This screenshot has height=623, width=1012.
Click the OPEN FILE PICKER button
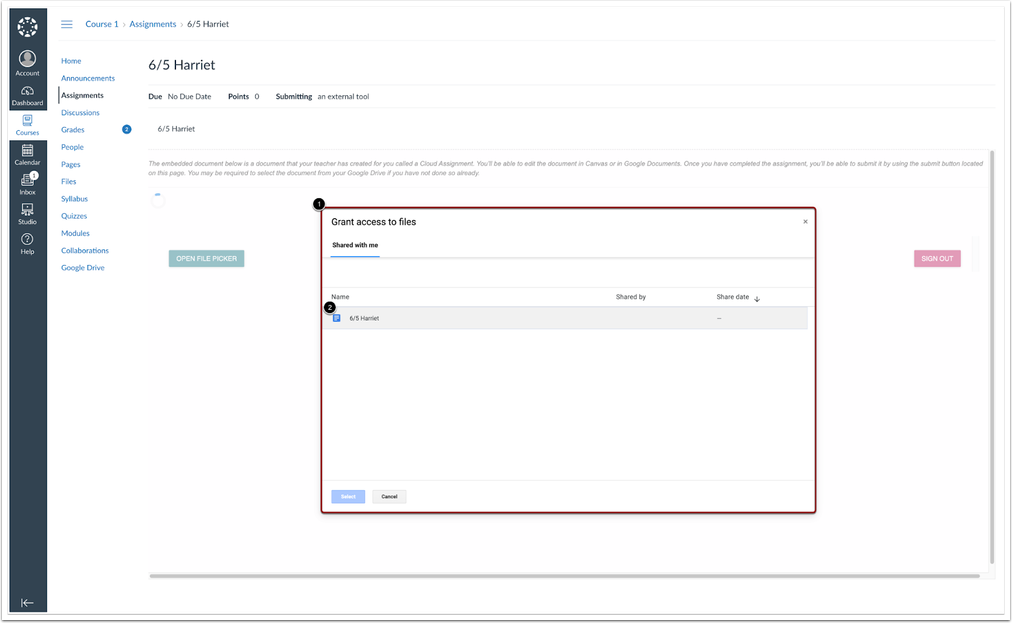click(206, 258)
